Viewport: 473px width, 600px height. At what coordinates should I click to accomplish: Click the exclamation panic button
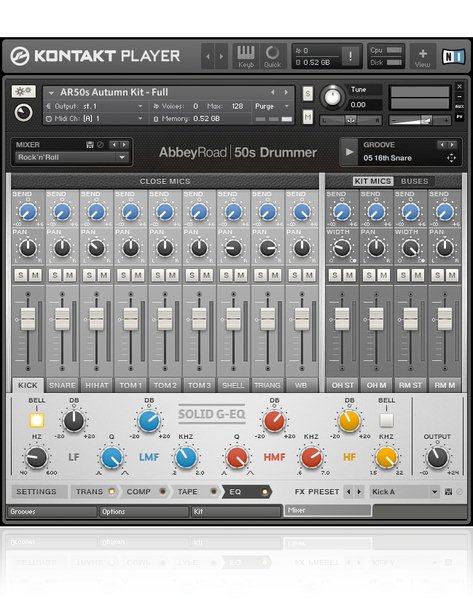point(350,56)
